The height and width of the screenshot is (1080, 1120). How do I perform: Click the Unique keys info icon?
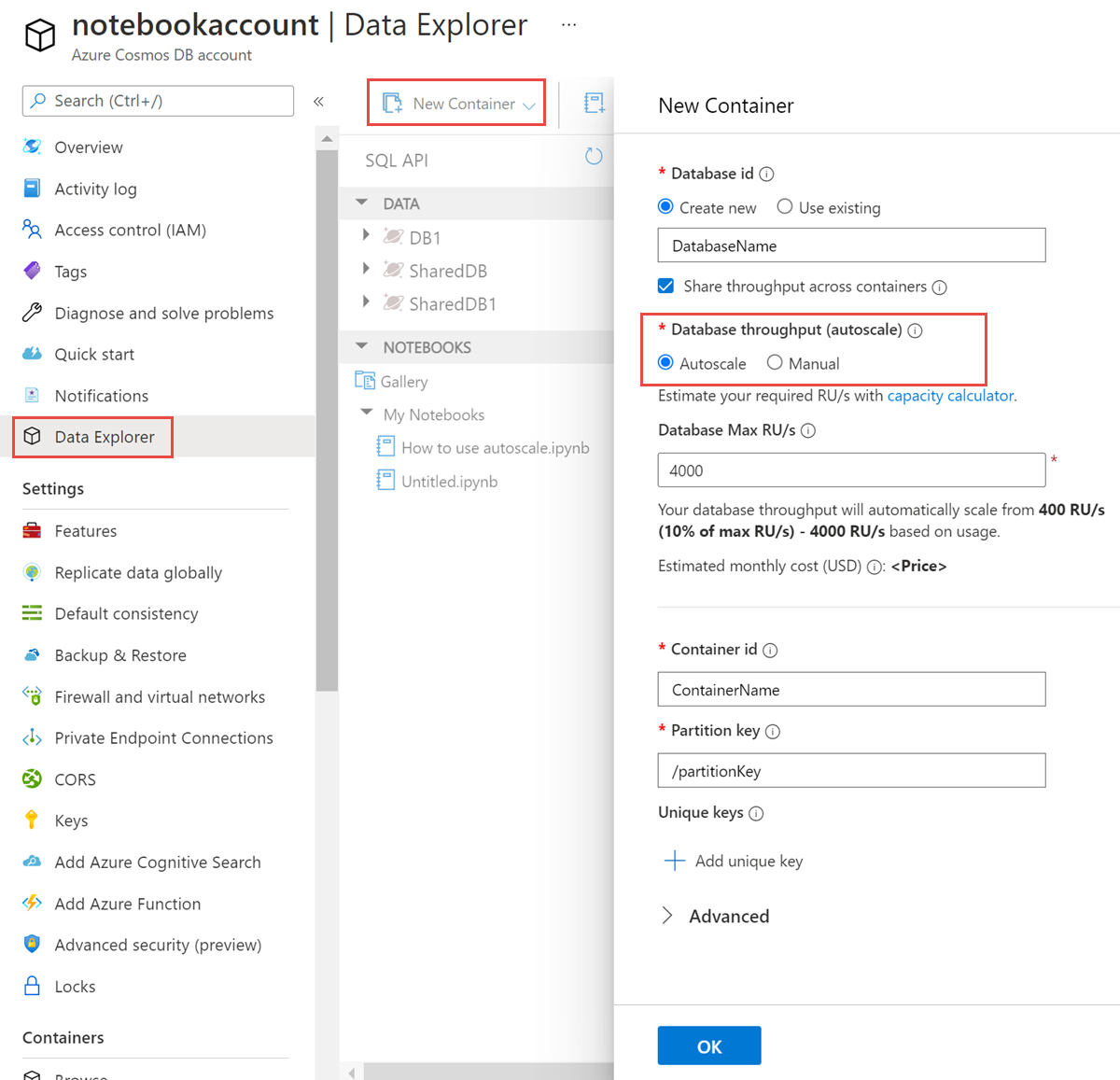[x=756, y=813]
